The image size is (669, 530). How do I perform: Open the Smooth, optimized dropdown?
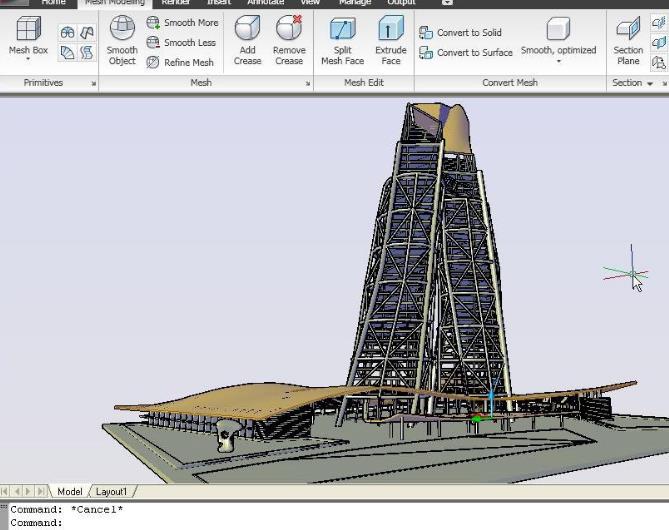[558, 62]
